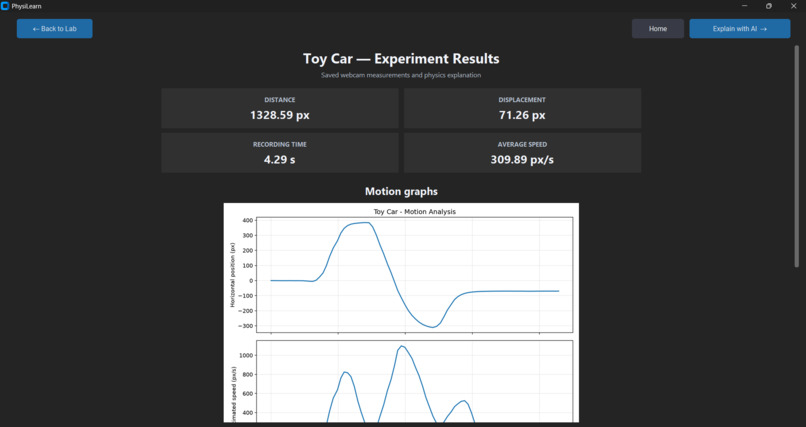Image resolution: width=806 pixels, height=427 pixels.
Task: Minimize the PhysiLearn window
Action: coord(744,6)
